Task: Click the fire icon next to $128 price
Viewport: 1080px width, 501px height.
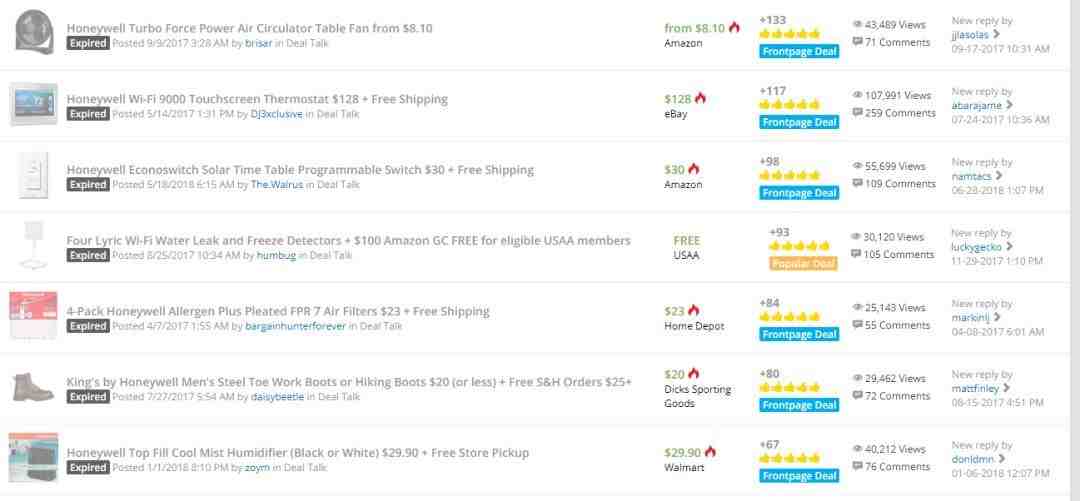Action: click(700, 98)
